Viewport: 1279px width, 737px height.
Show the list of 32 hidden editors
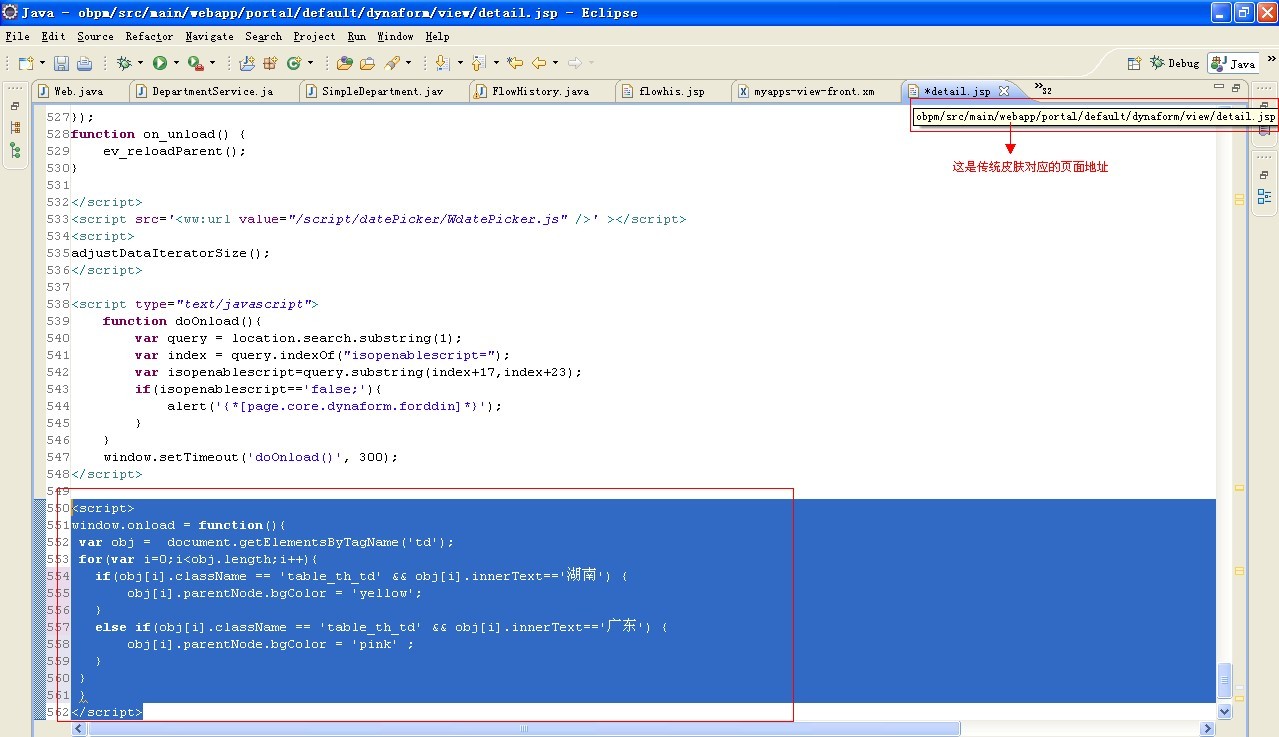[x=1042, y=89]
